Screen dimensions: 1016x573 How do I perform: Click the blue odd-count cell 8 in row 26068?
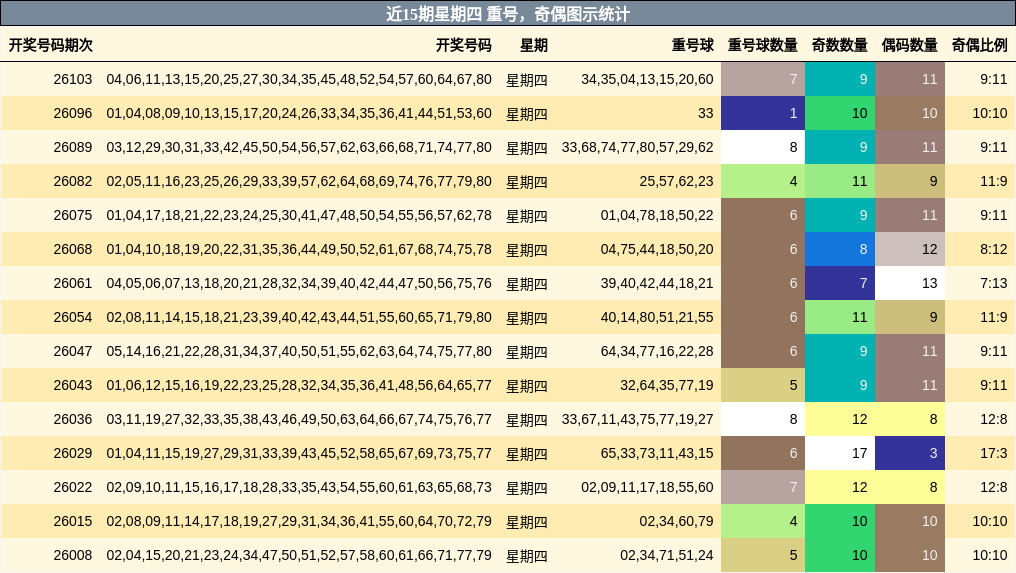[840, 249]
